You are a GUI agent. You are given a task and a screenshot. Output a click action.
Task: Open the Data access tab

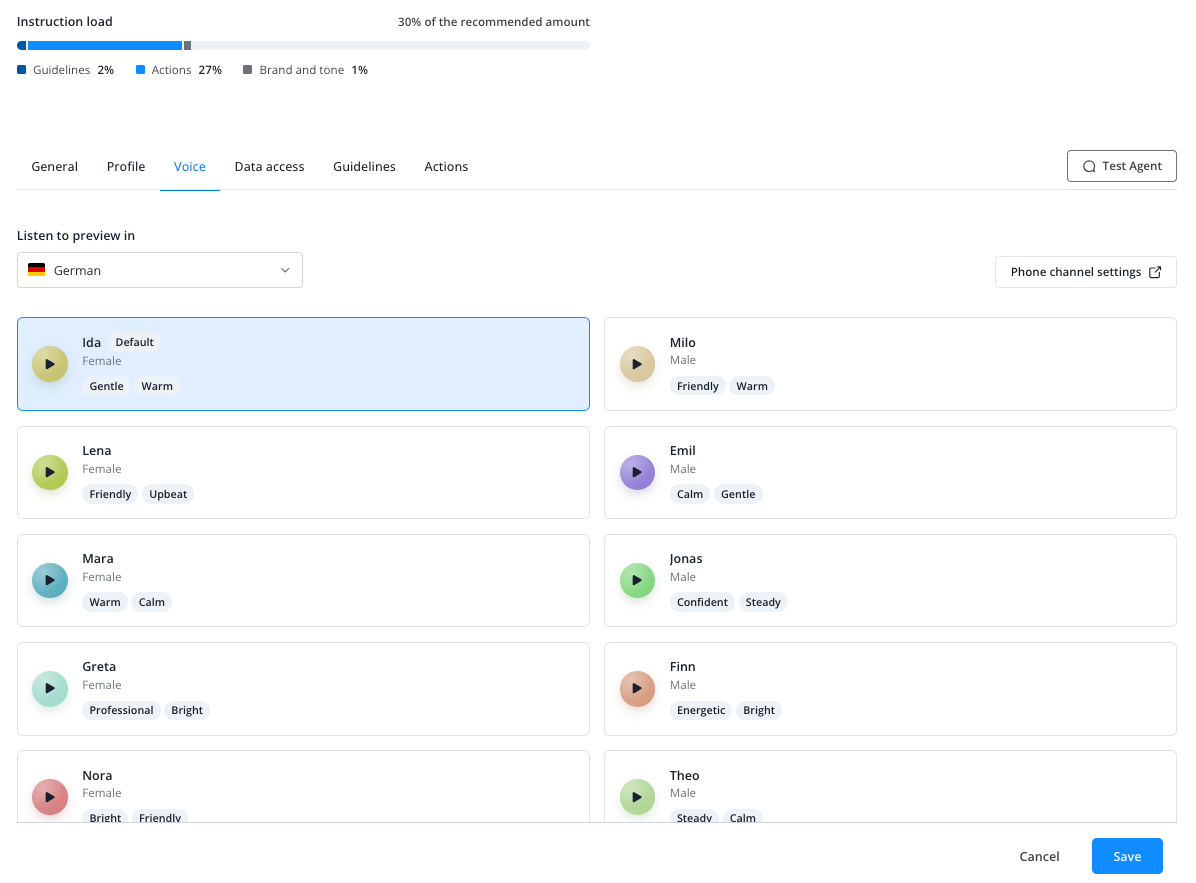click(x=269, y=166)
